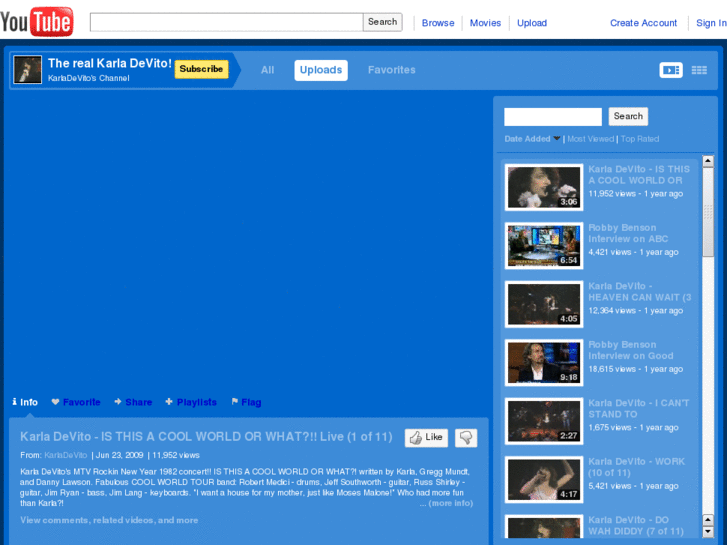Image resolution: width=727 pixels, height=545 pixels.
Task: Open View comments, related videos, and more
Action: (109, 520)
